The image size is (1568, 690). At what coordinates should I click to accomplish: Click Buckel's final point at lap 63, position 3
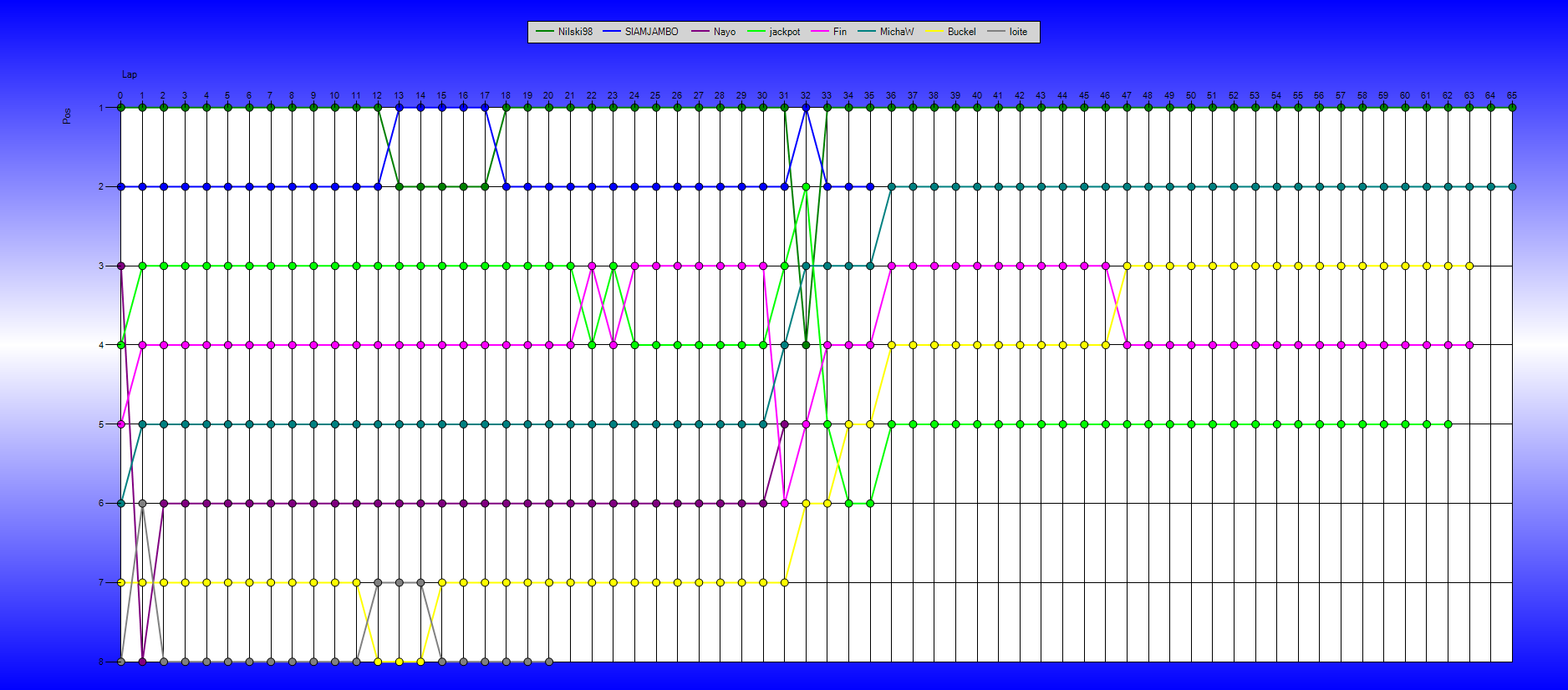[1469, 266]
